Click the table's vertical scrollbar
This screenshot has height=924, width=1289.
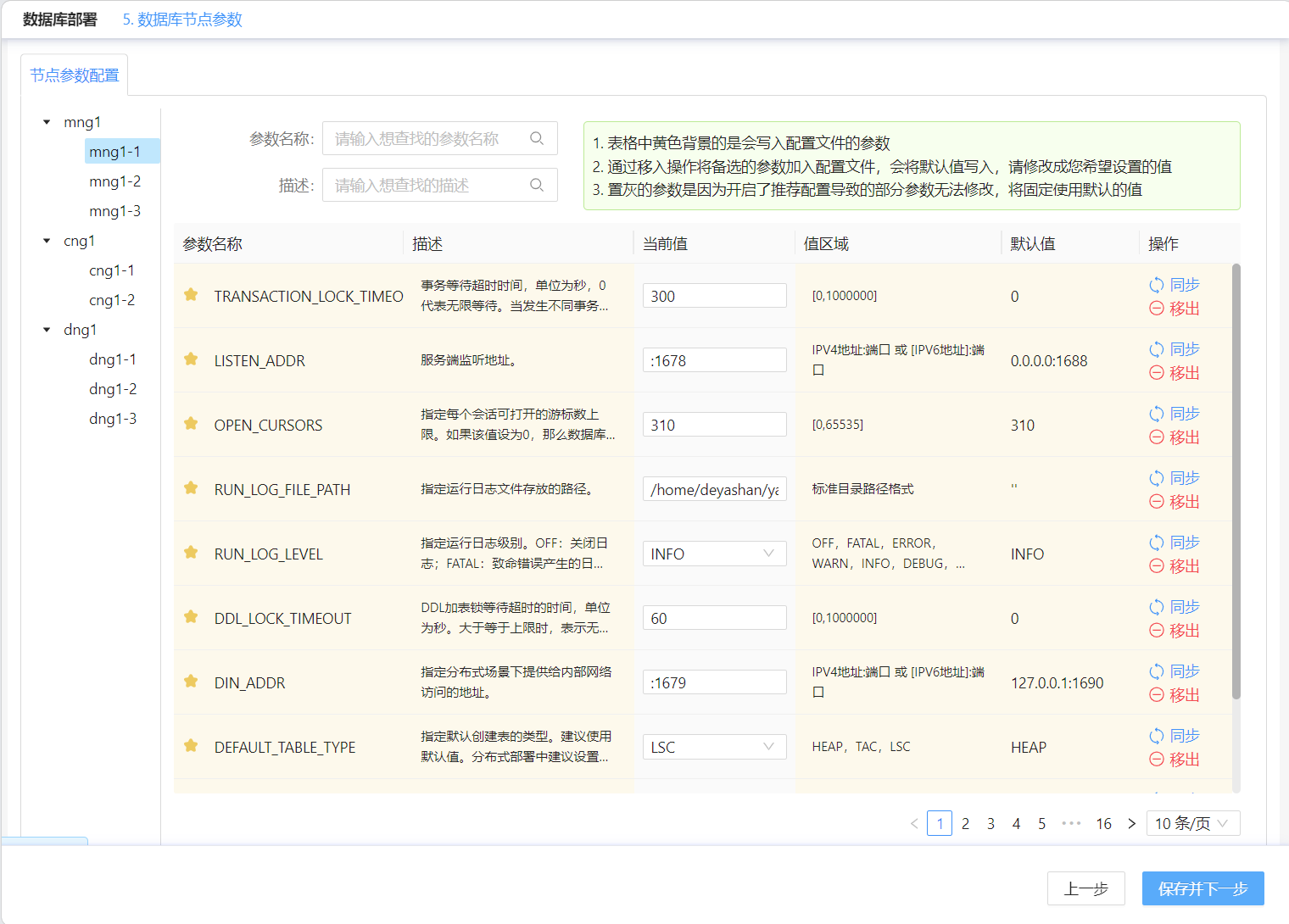point(1236,481)
